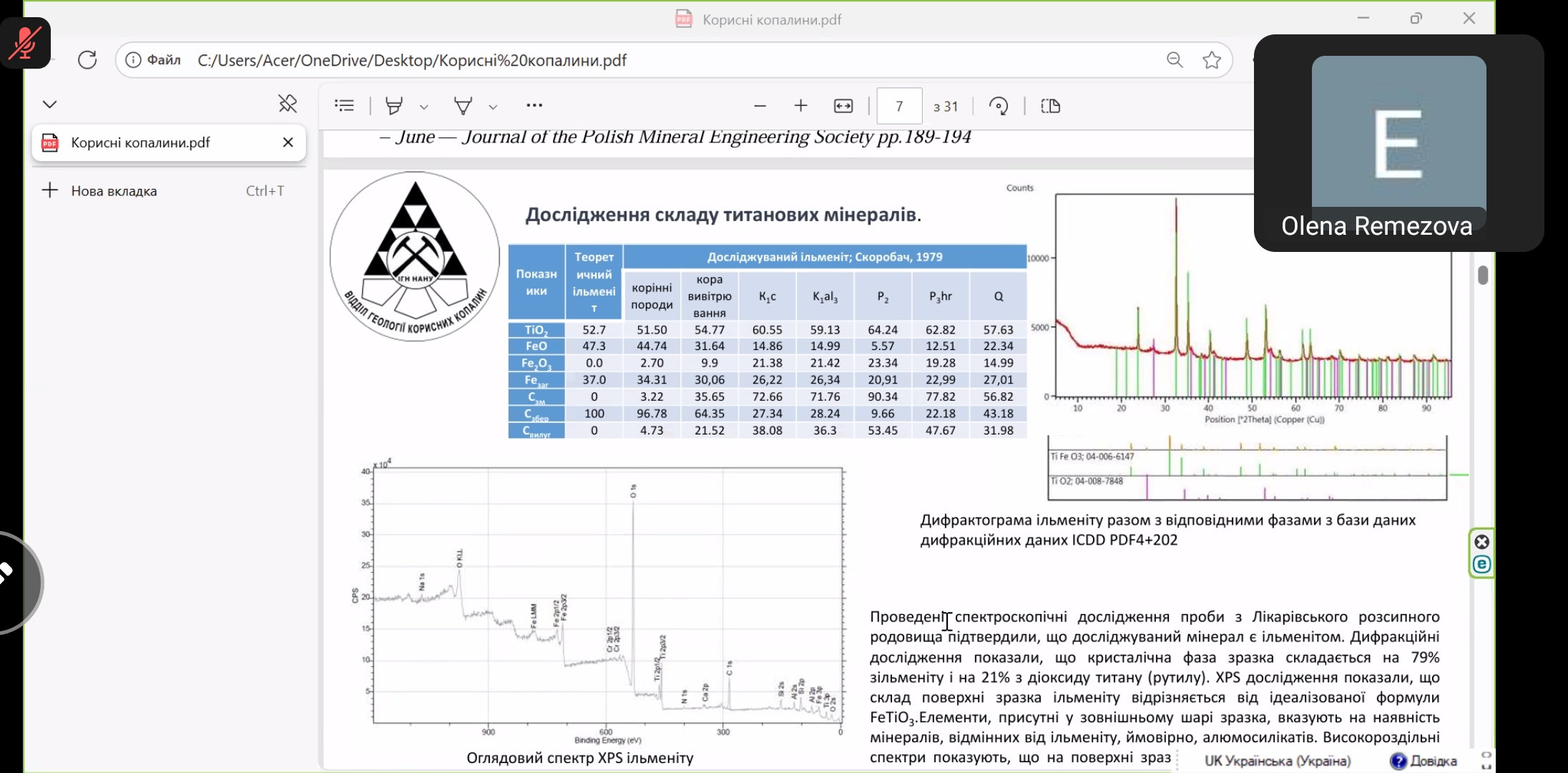Click the zoom out minus icon
Screen dimensions: 1568x773
click(x=760, y=106)
